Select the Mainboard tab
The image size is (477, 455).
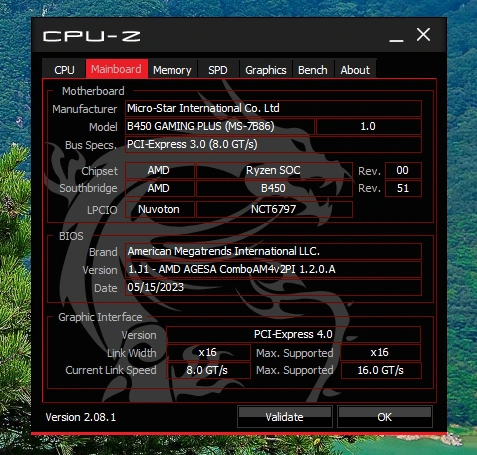click(x=116, y=69)
